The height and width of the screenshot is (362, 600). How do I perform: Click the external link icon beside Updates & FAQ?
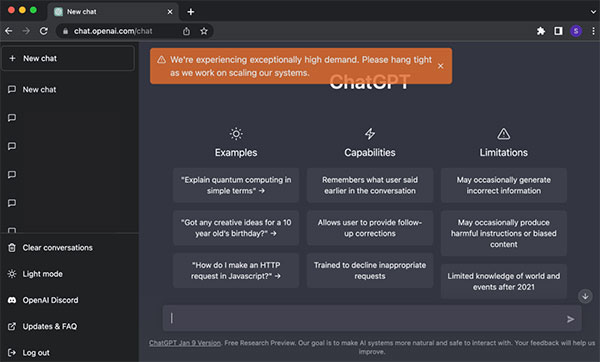click(12, 326)
